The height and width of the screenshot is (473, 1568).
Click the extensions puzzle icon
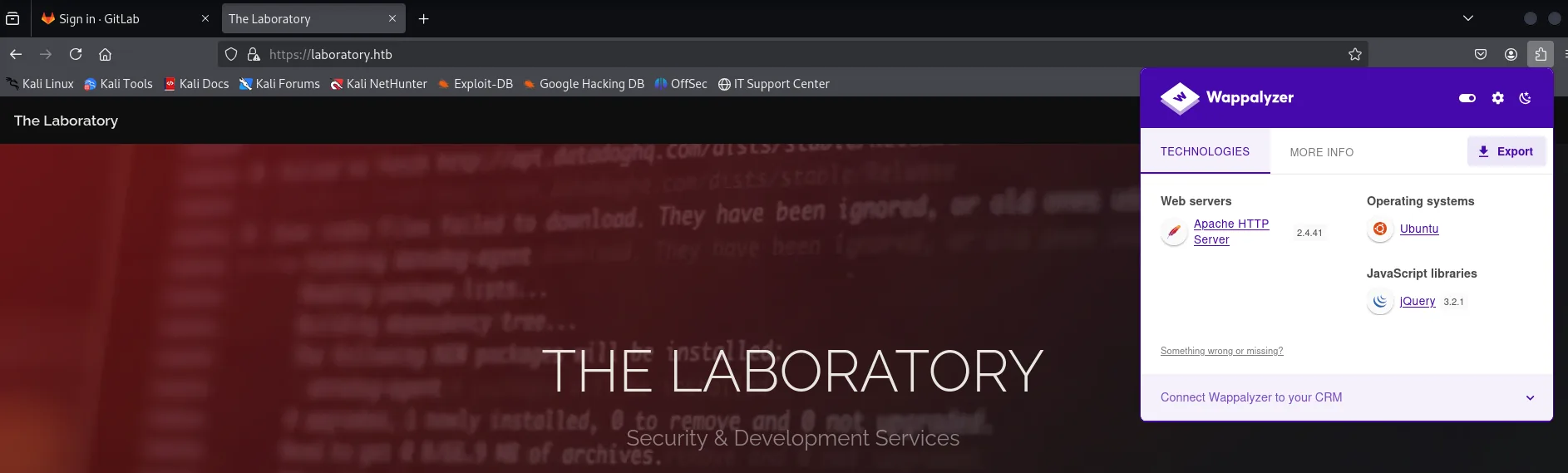[1541, 54]
